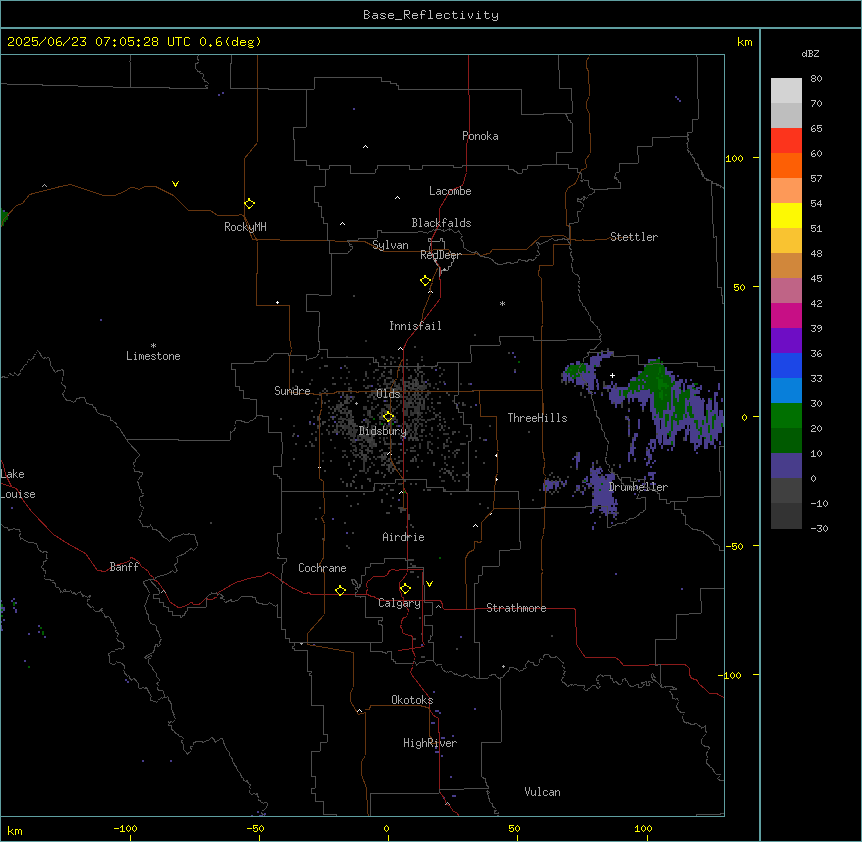Click the Stettler city label
Image resolution: width=862 pixels, height=842 pixels.
[634, 237]
